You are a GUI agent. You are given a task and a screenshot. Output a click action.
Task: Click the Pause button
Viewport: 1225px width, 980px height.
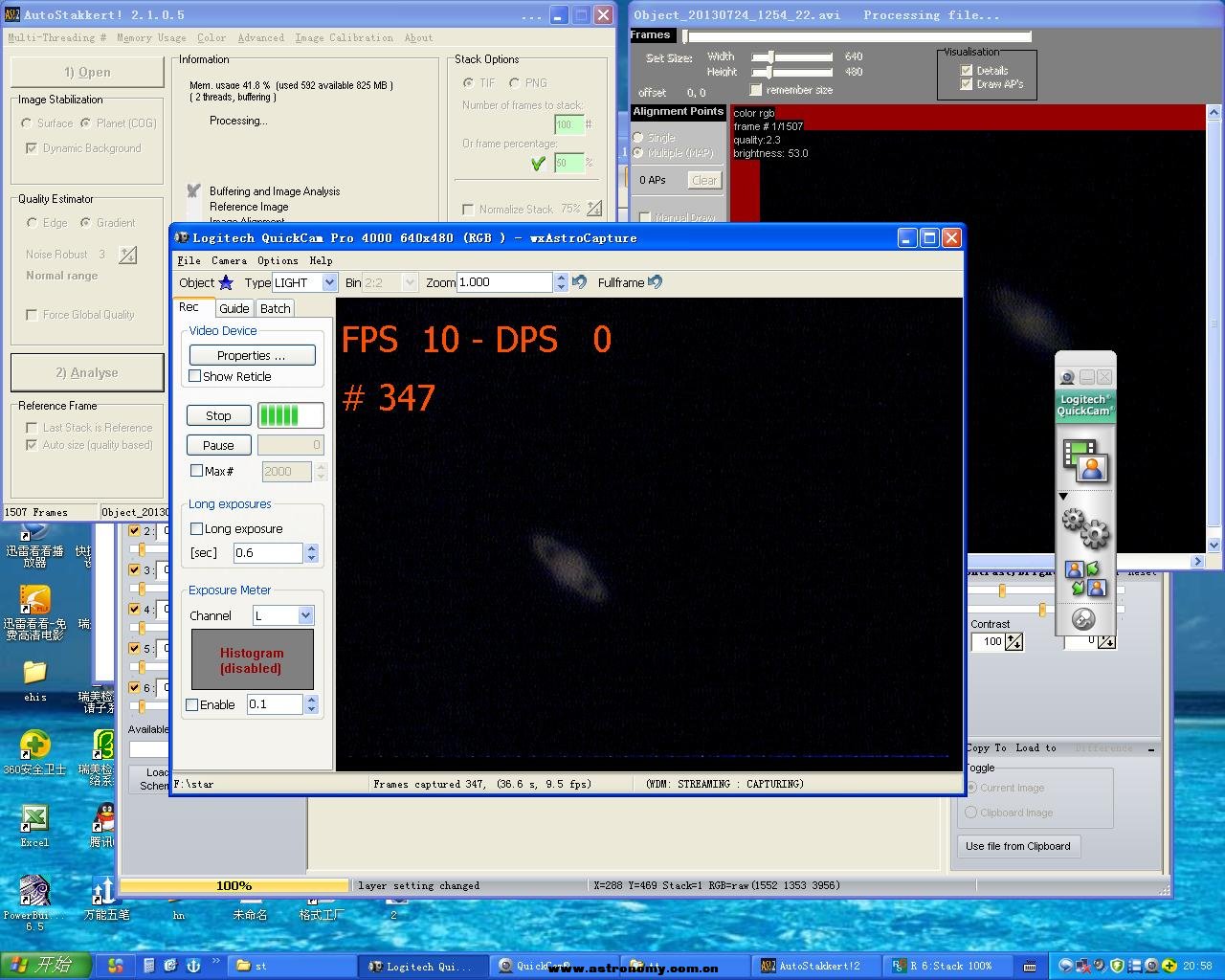click(x=218, y=445)
